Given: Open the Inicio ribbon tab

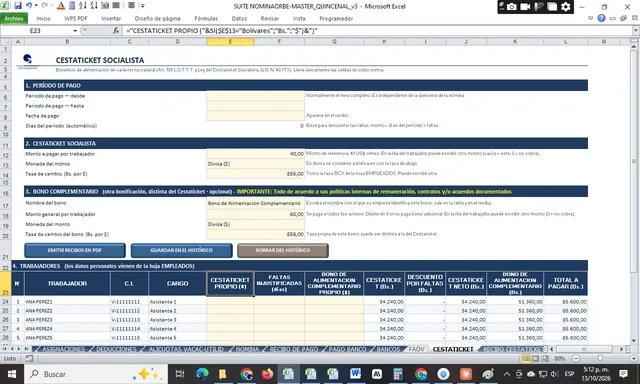Looking at the screenshot, I should point(43,18).
